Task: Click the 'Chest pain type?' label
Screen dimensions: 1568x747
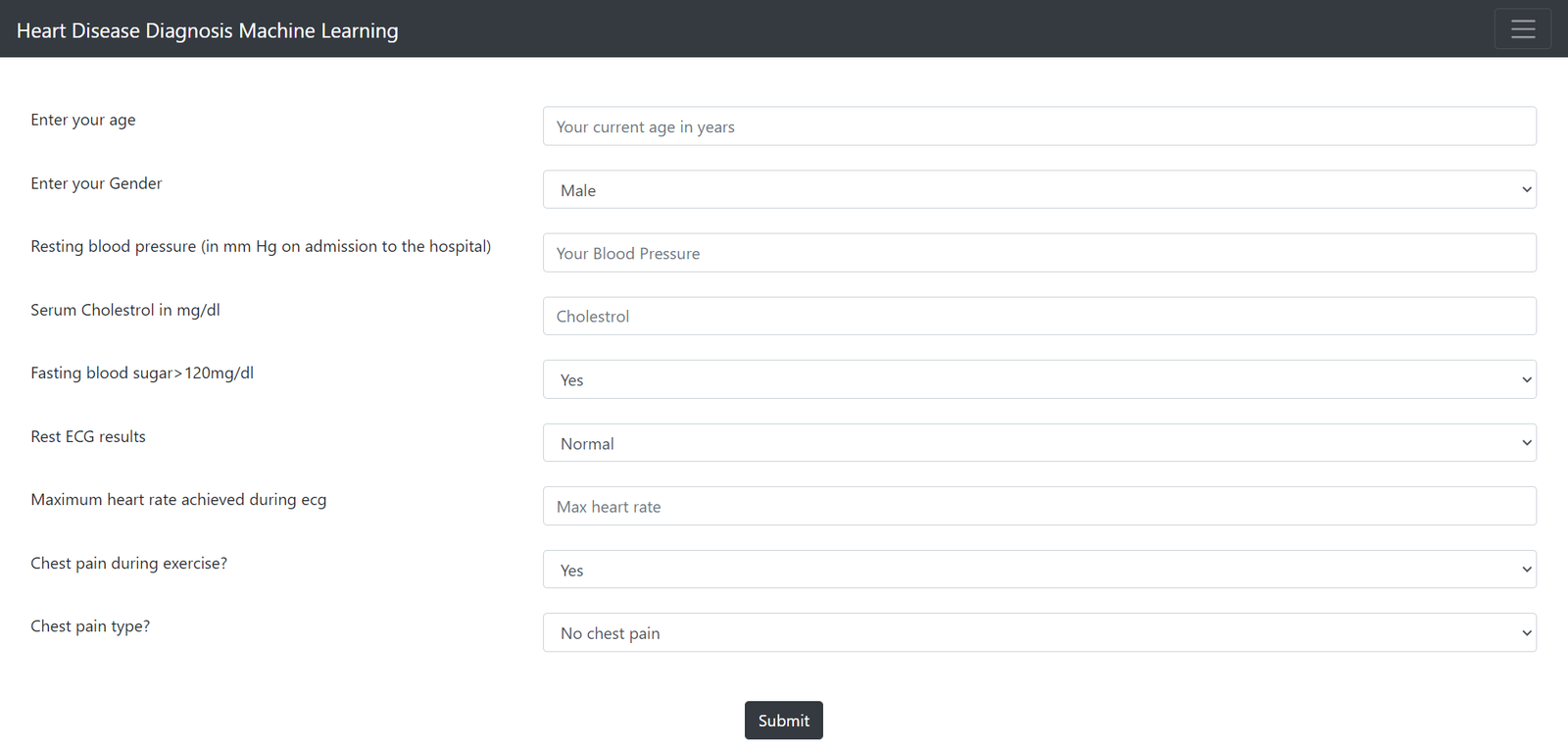Action: pos(90,626)
